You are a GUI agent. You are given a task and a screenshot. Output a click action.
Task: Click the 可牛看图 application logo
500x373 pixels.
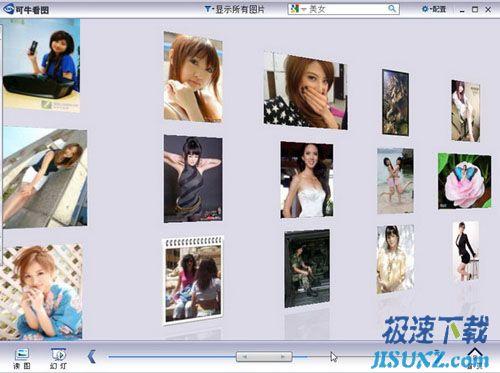tap(25, 9)
